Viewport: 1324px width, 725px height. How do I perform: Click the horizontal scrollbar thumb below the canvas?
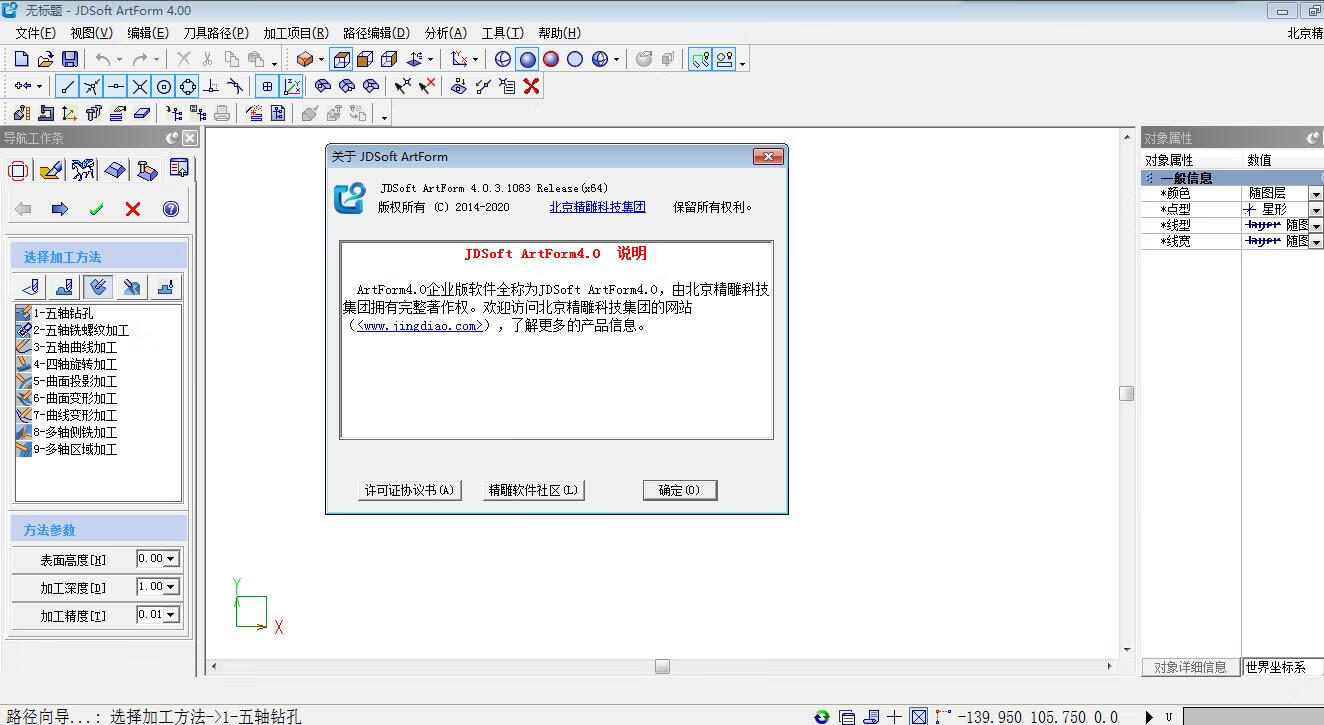tap(662, 666)
